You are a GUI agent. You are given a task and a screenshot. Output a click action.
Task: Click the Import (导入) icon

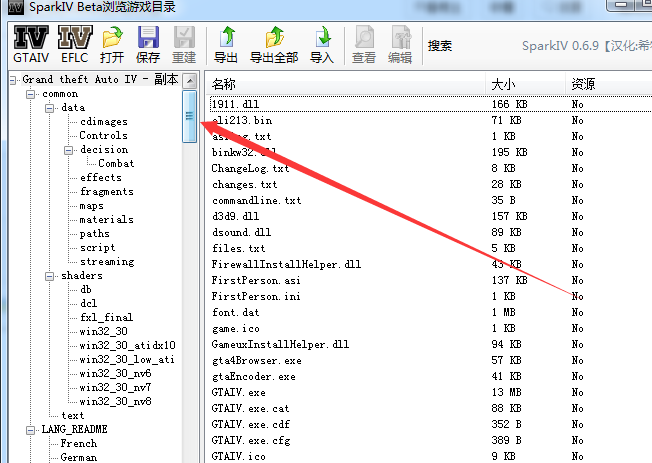[322, 38]
